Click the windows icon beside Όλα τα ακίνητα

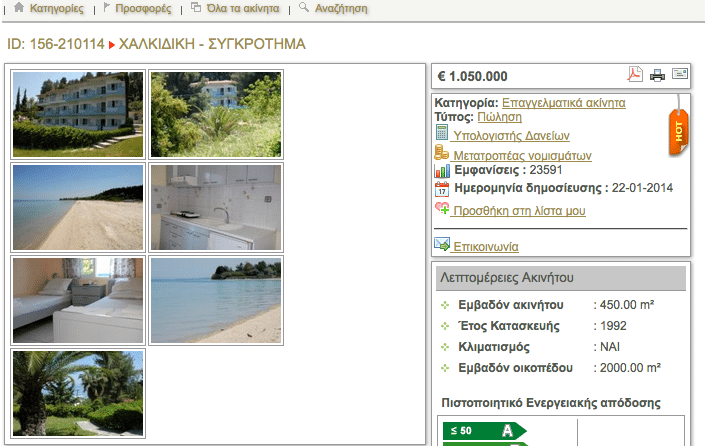click(196, 7)
